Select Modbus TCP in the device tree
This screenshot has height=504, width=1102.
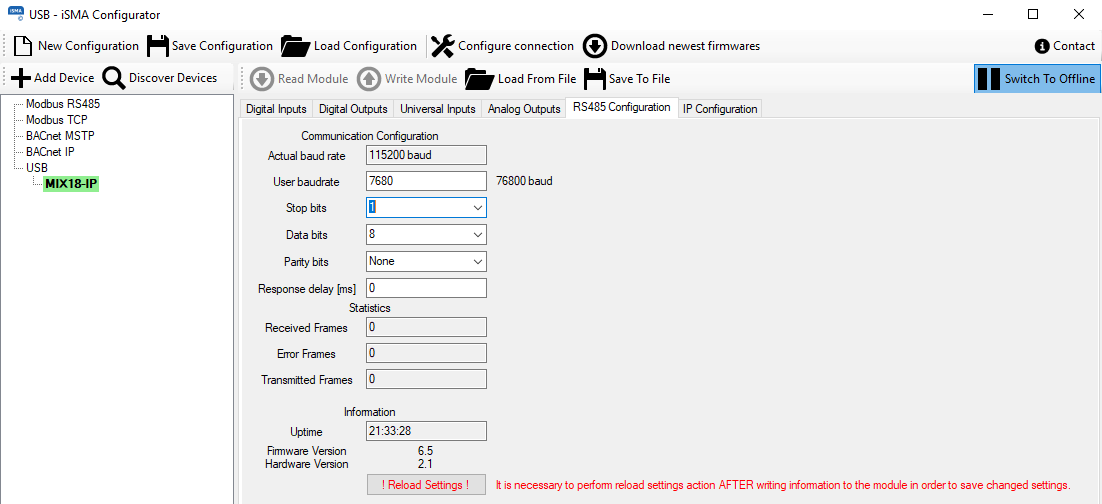56,120
